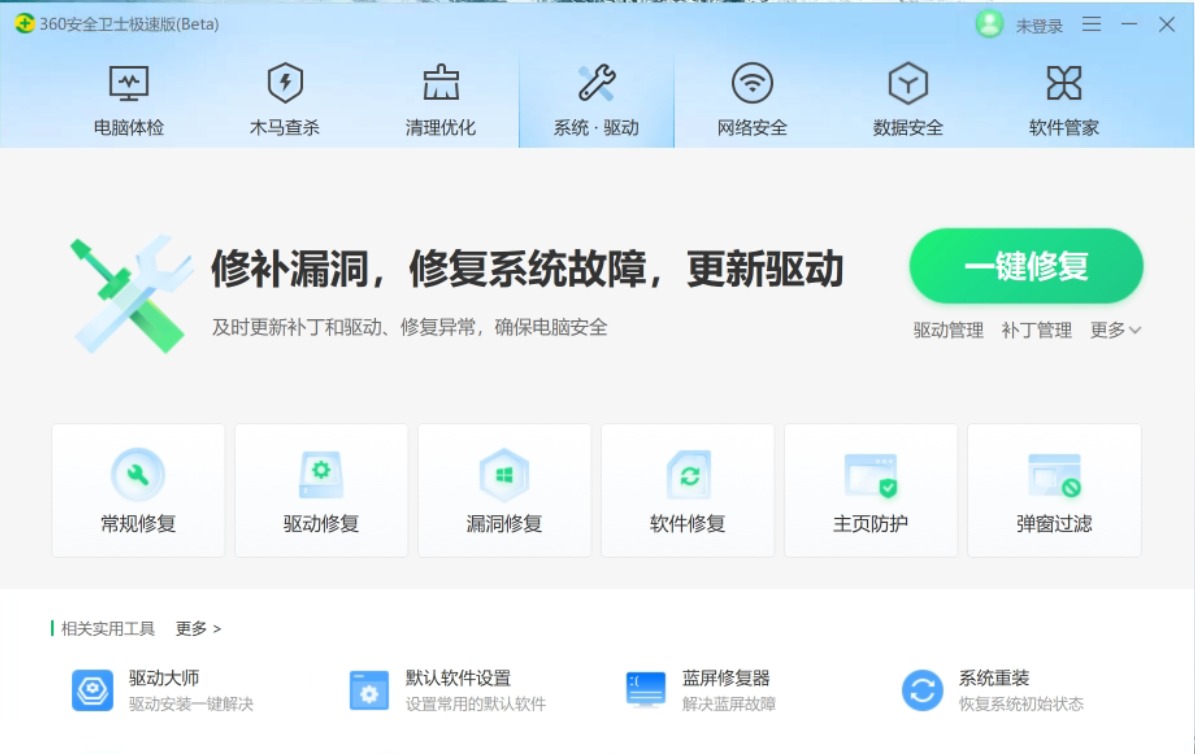This screenshot has height=754, width=1195.
Task: Open the 默认软件设置 gear icon
Action: [369, 690]
